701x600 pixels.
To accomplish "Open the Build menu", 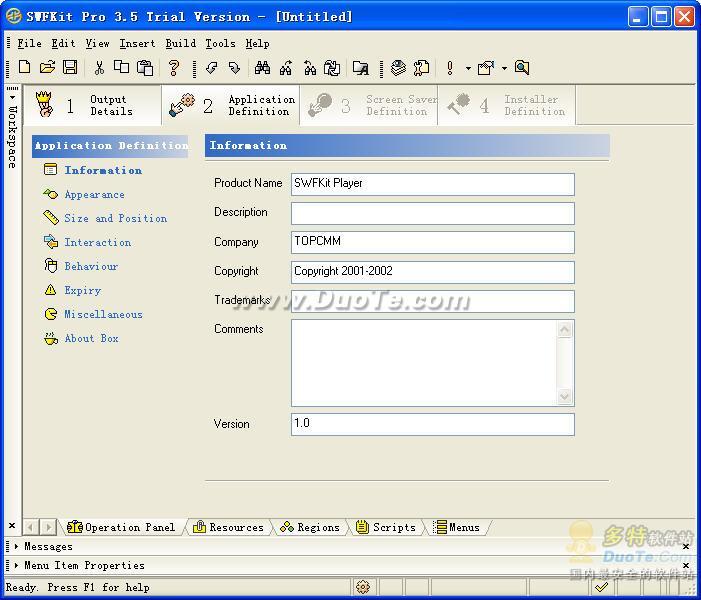I will point(181,43).
